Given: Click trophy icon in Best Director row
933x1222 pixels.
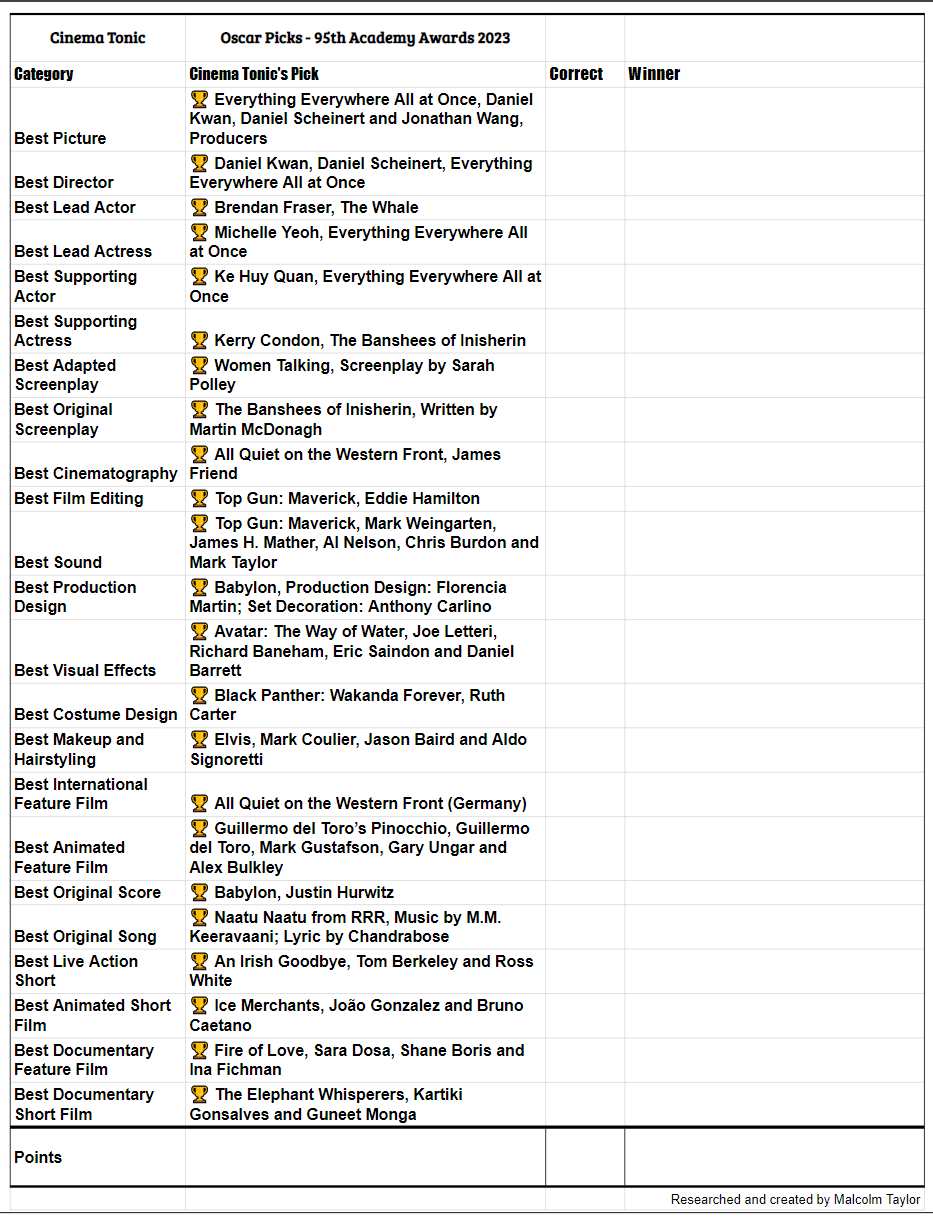Looking at the screenshot, I should (x=199, y=163).
